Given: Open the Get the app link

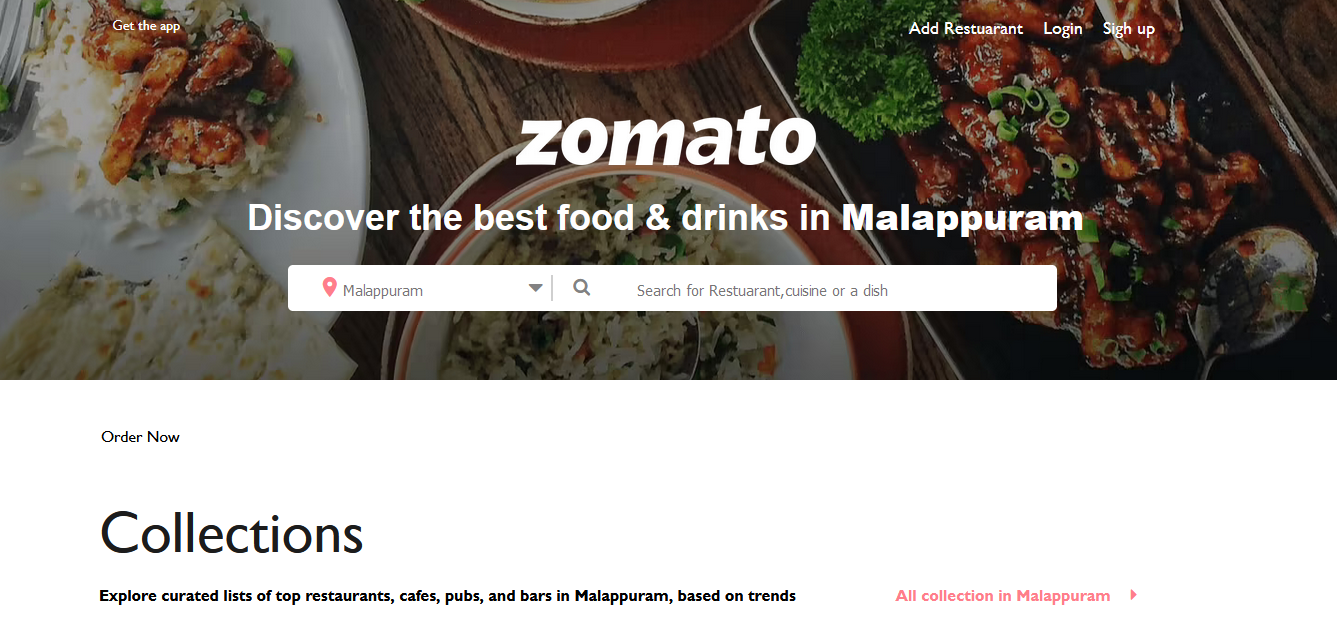Looking at the screenshot, I should (146, 26).
